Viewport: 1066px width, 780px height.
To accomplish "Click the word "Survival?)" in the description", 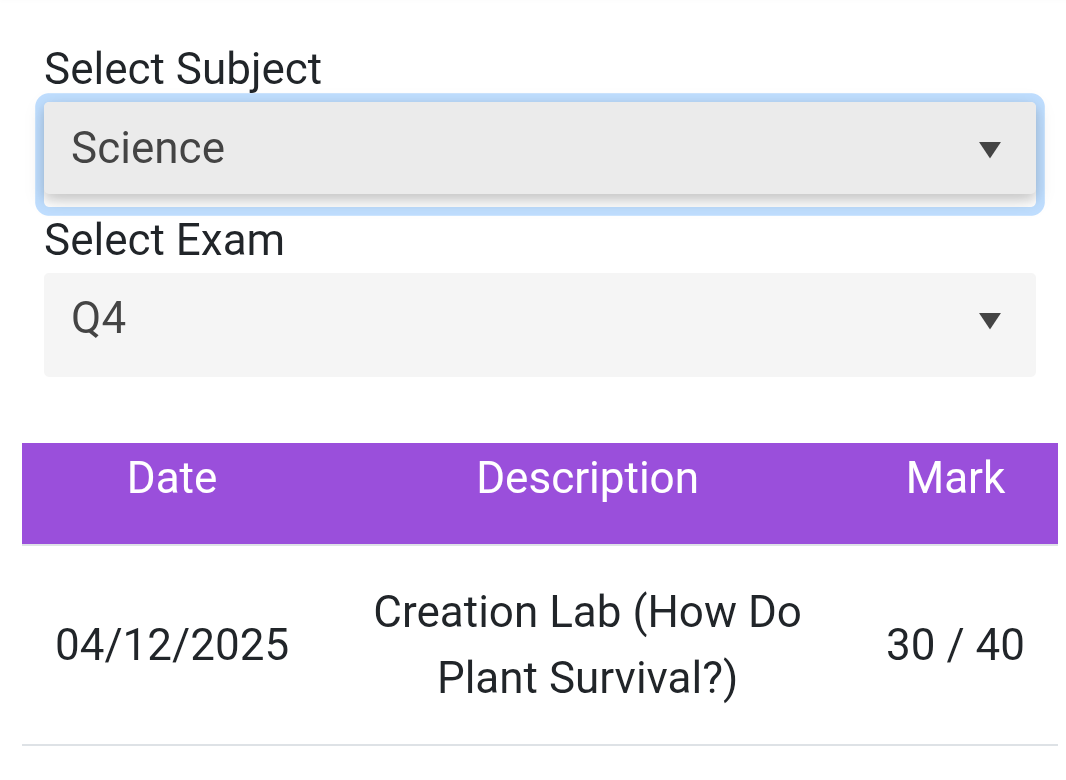I will (x=644, y=678).
